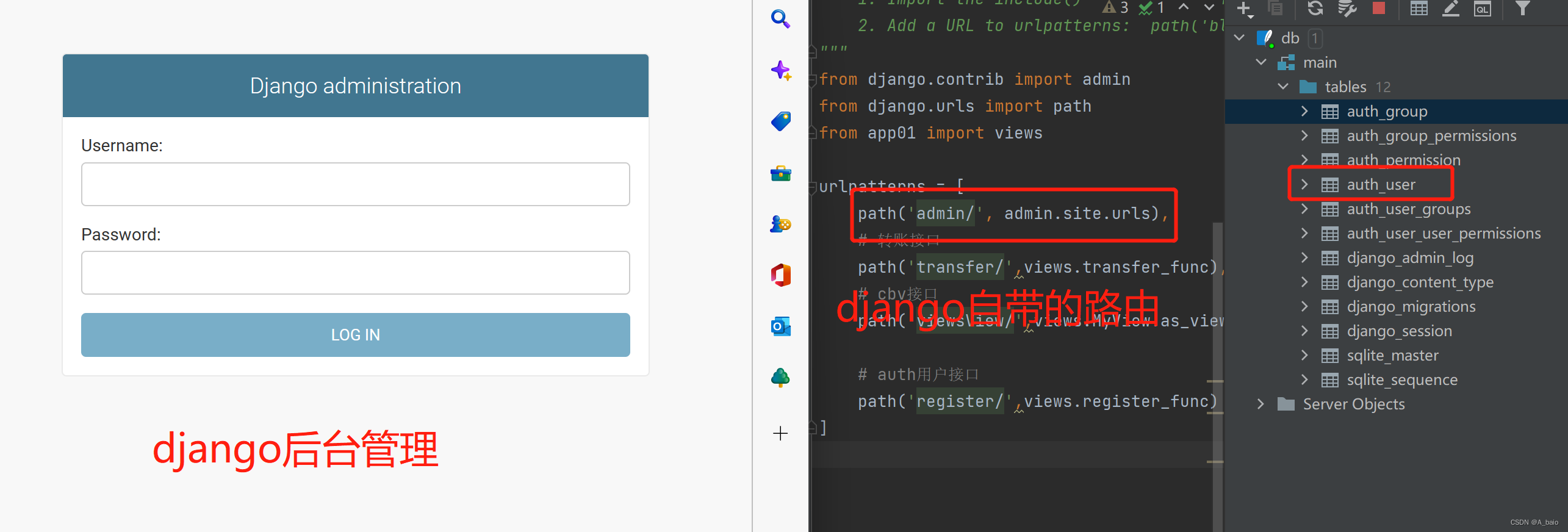Open the query console QL icon
1568x532 pixels.
click(1482, 8)
